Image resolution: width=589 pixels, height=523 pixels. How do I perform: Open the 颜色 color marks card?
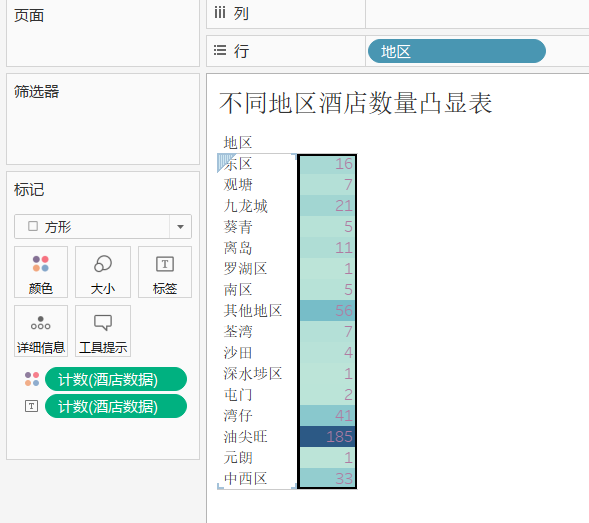41,272
